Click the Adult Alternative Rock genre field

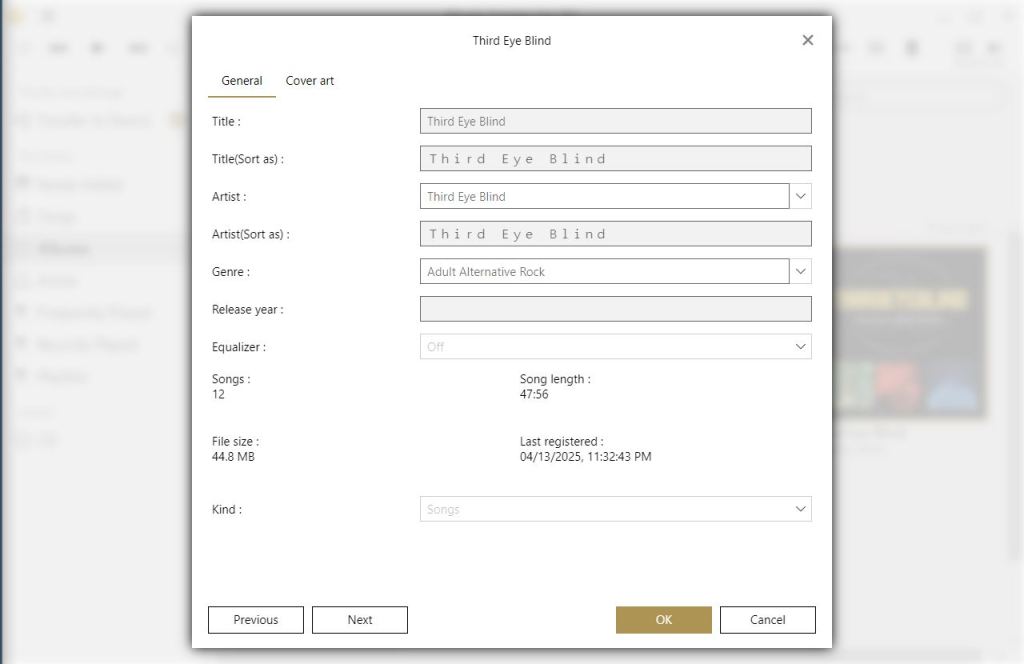(x=604, y=272)
